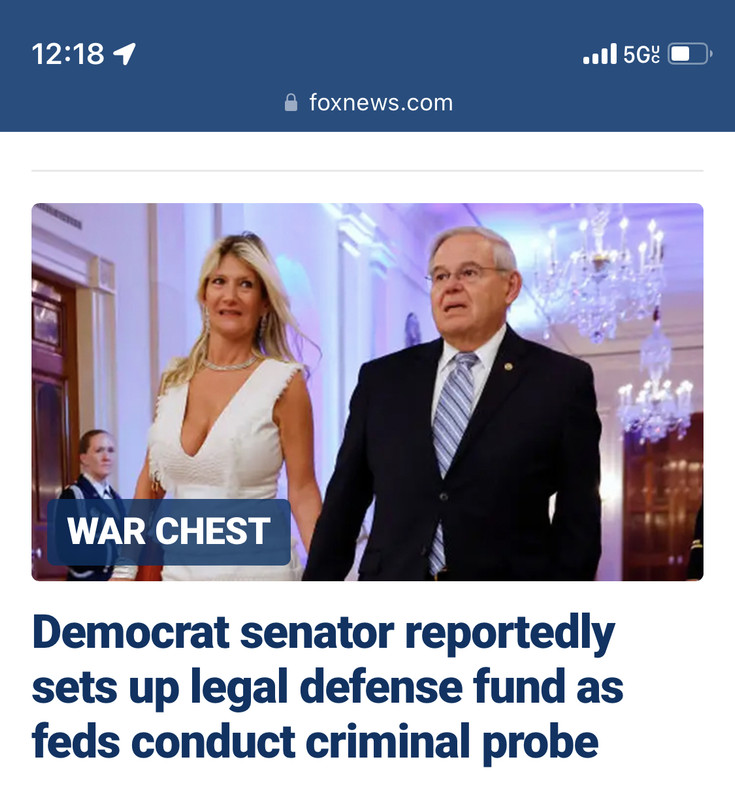Click the word "Democrat" in the headline
This screenshot has width=735, height=800.
pyautogui.click(x=131, y=633)
